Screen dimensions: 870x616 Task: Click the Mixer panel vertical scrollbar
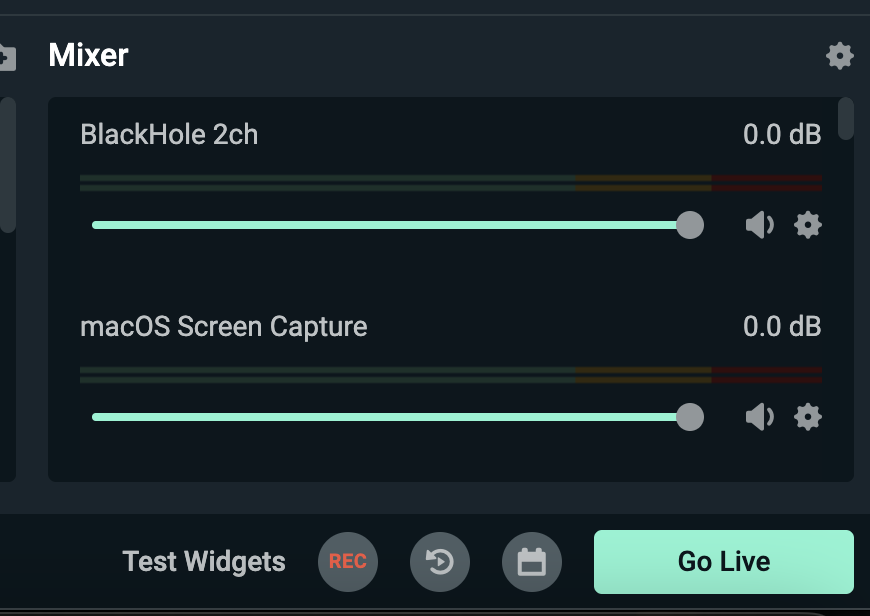846,119
